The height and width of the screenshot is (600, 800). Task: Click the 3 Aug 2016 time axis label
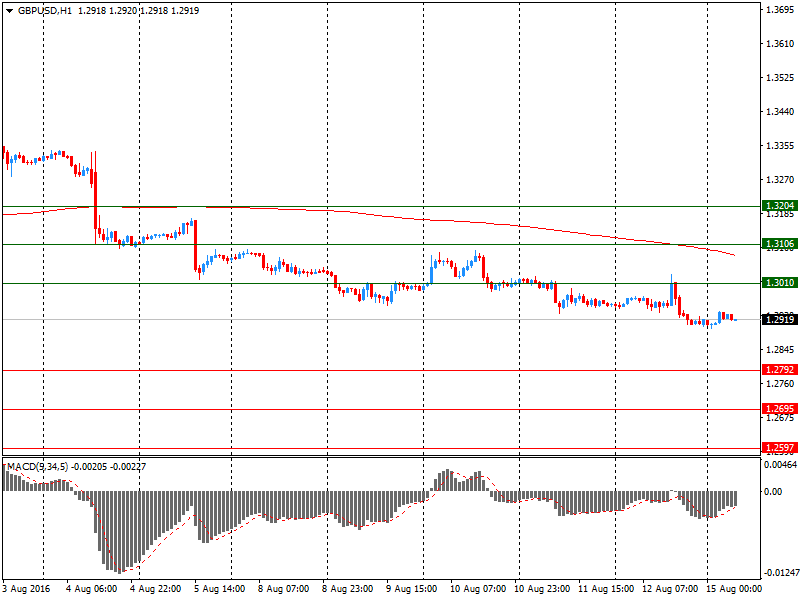click(26, 589)
